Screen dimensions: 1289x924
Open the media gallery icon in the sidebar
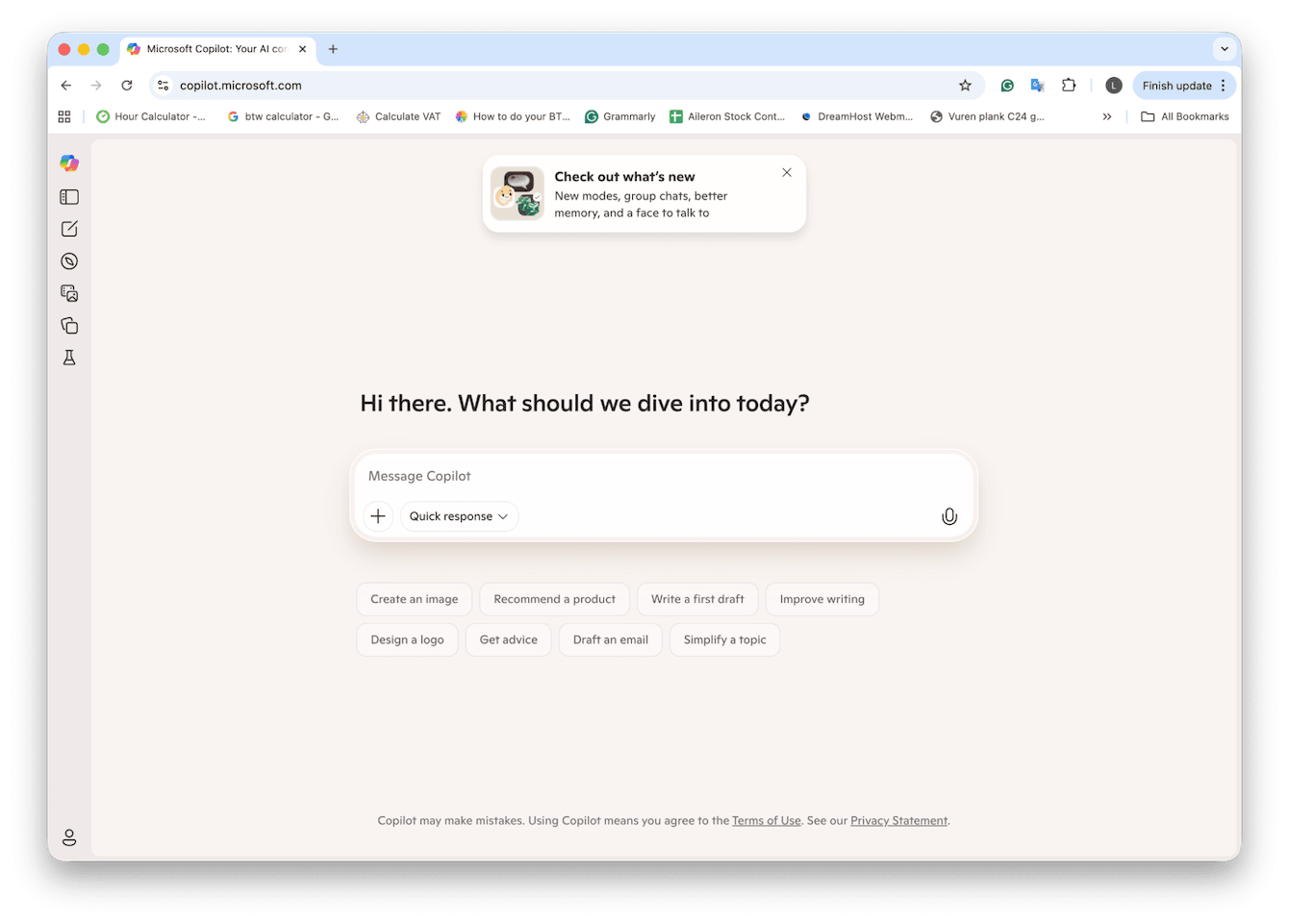point(68,293)
